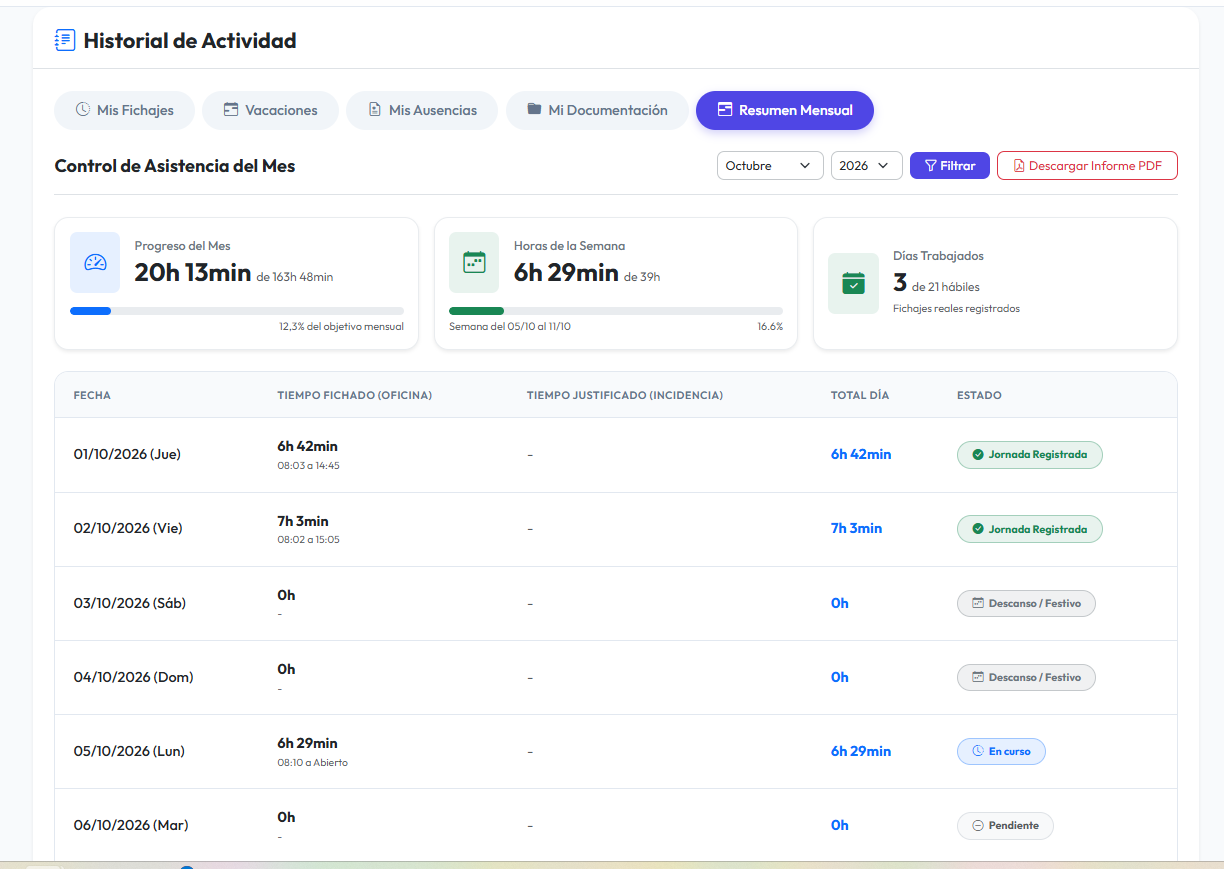
Task: Click the time range 08:02 a 15:05
Action: pos(309,539)
